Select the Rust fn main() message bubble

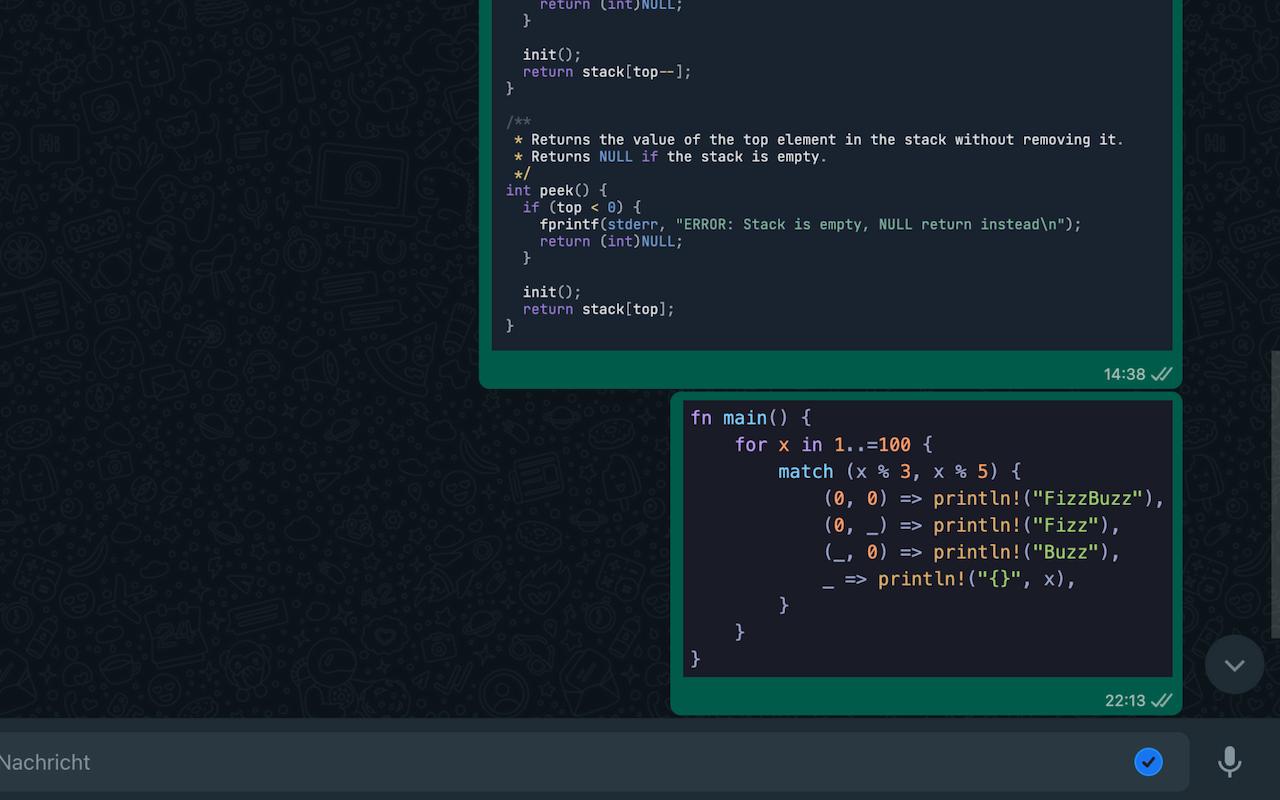tap(928, 538)
